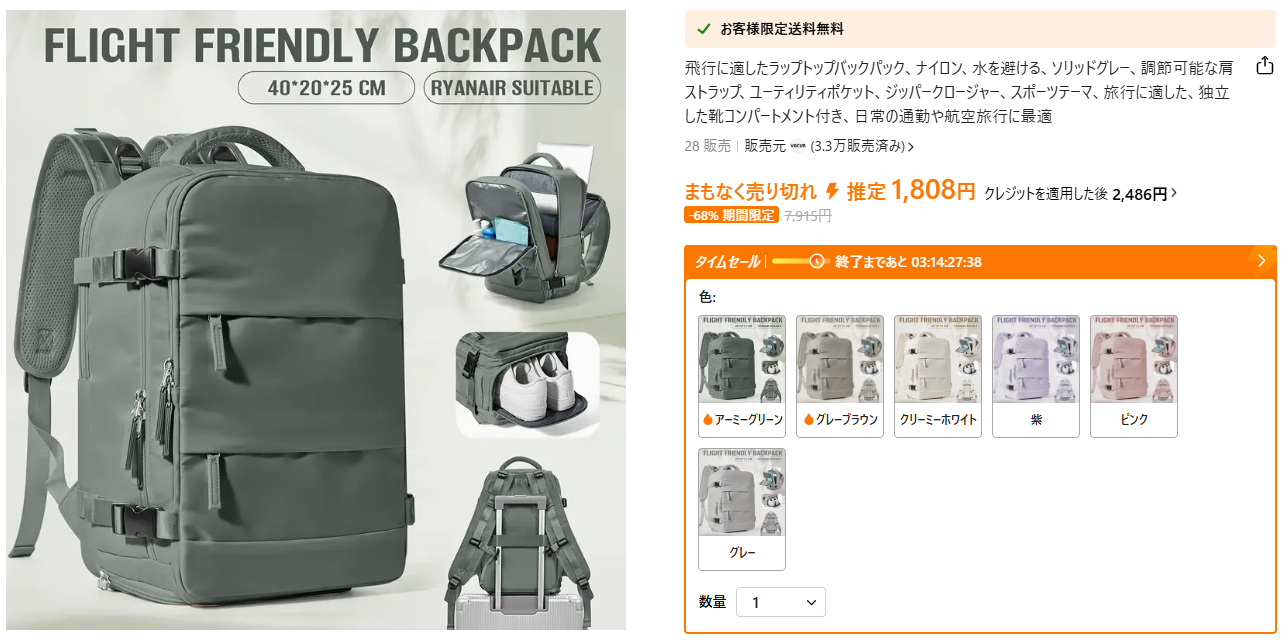The image size is (1284, 644).
Task: Open the flash sale arrow at bar end
Action: [1262, 261]
